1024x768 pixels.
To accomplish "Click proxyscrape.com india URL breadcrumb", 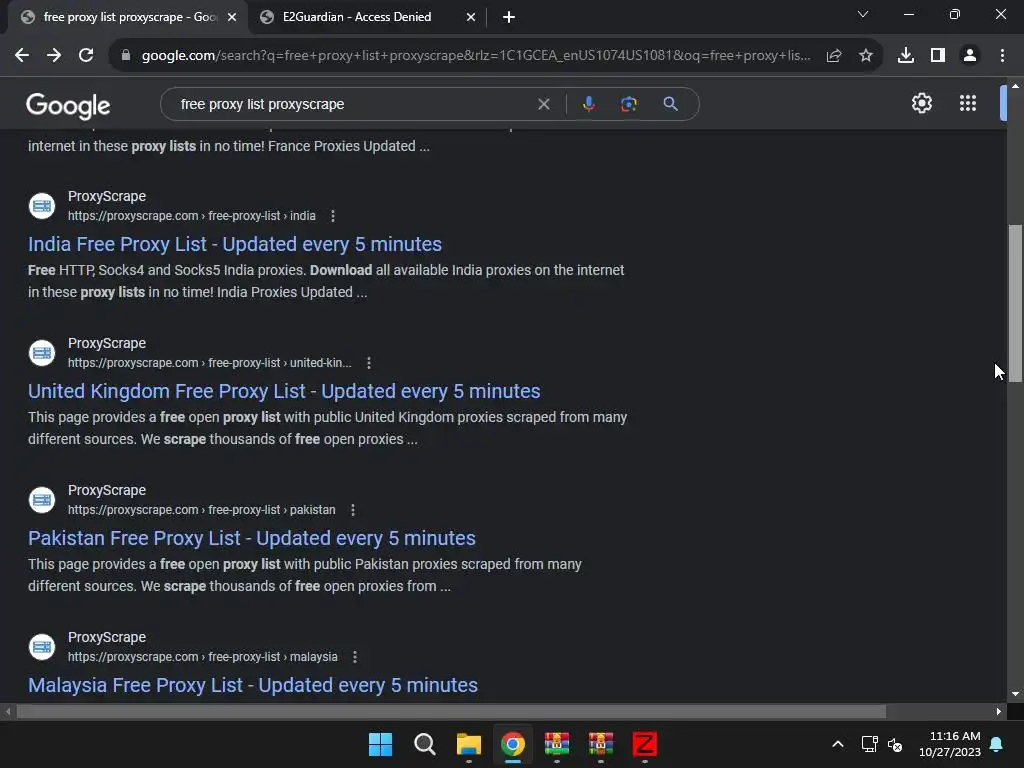I will [191, 216].
